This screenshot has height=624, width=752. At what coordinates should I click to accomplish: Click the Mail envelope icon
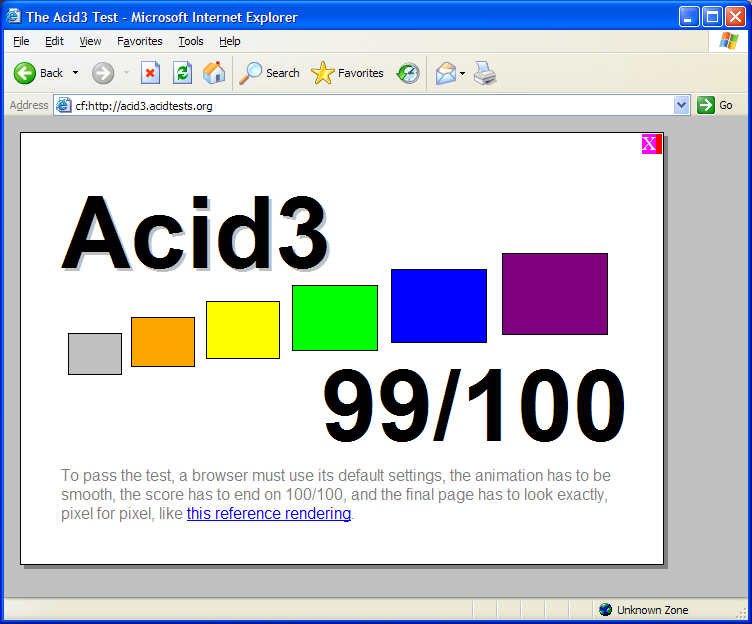coord(446,73)
